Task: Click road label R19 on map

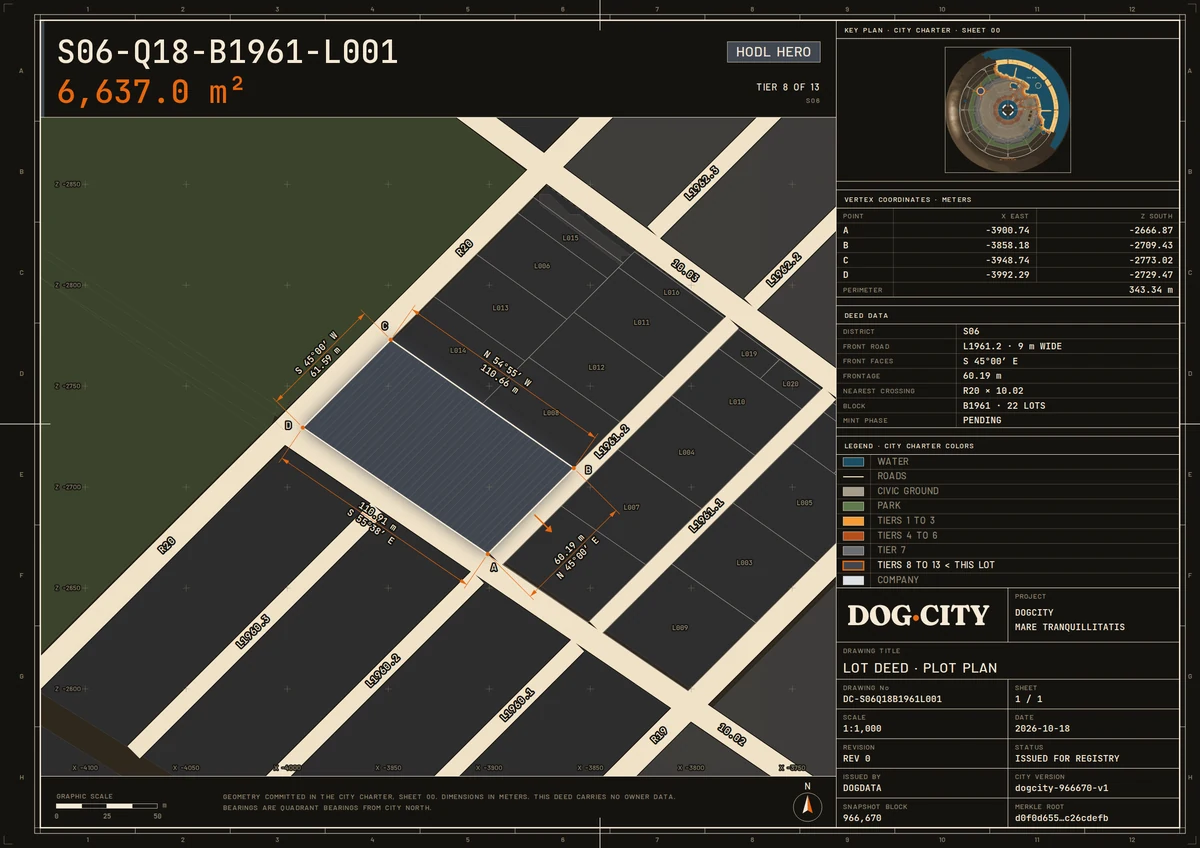Action: click(x=658, y=735)
